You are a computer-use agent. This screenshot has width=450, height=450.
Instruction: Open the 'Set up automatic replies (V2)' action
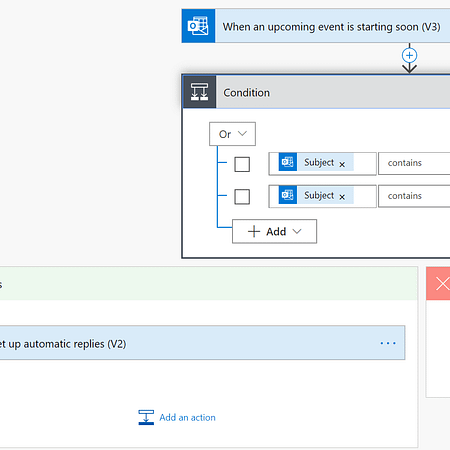coord(202,343)
